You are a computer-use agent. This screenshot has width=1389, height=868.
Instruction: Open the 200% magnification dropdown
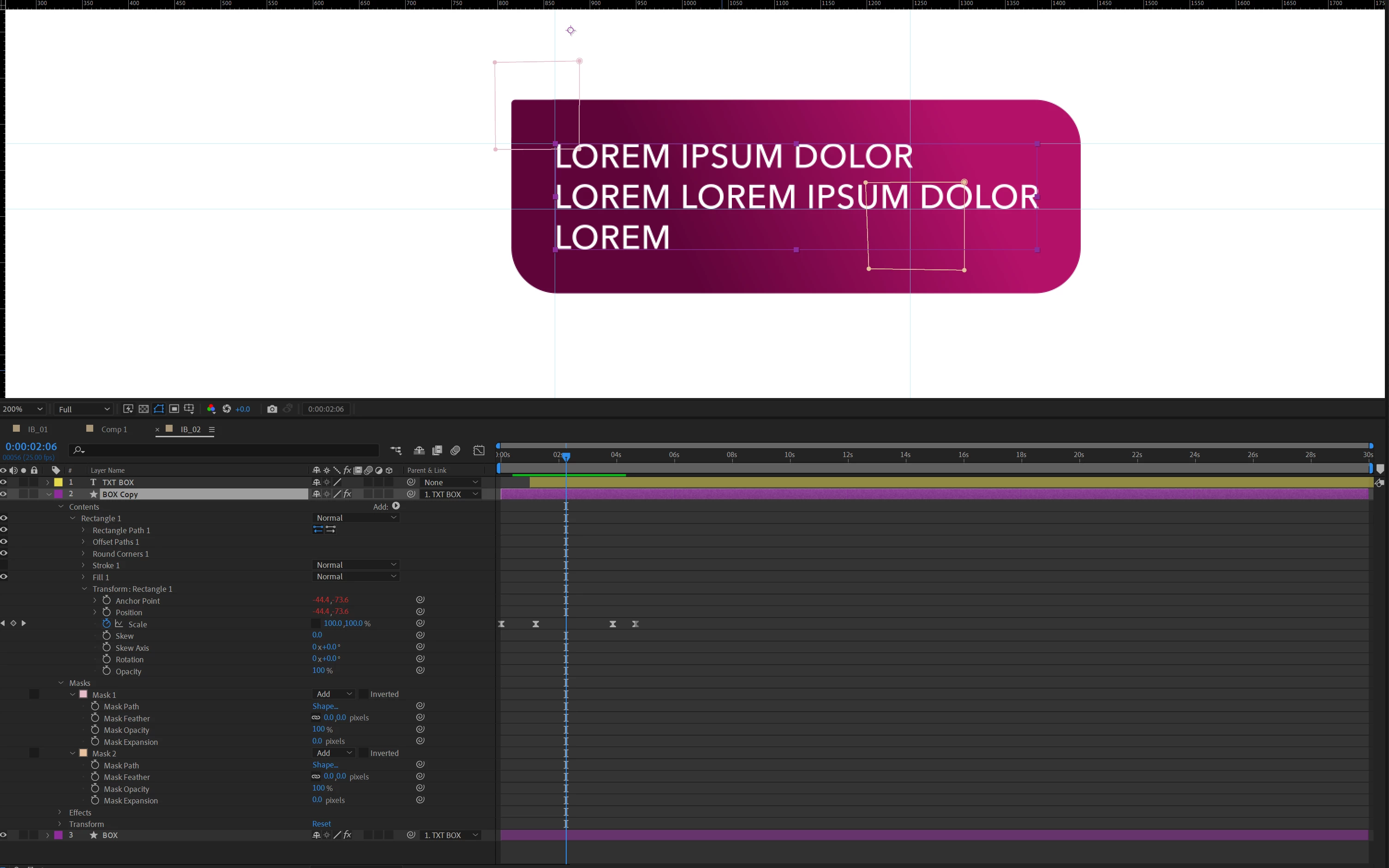click(23, 409)
